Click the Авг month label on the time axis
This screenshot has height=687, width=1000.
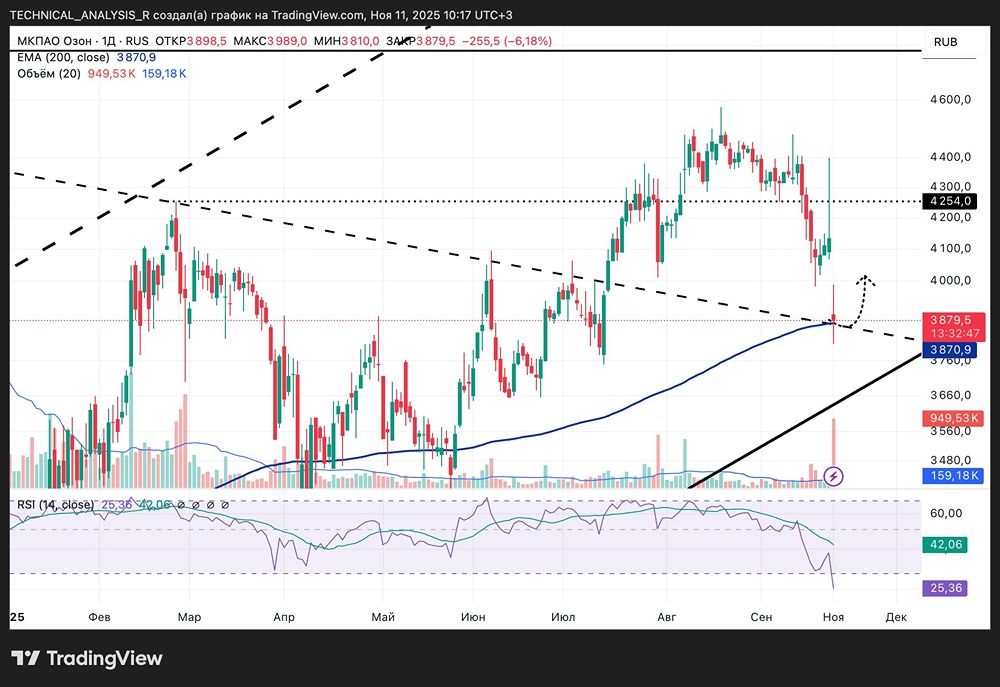coord(666,617)
